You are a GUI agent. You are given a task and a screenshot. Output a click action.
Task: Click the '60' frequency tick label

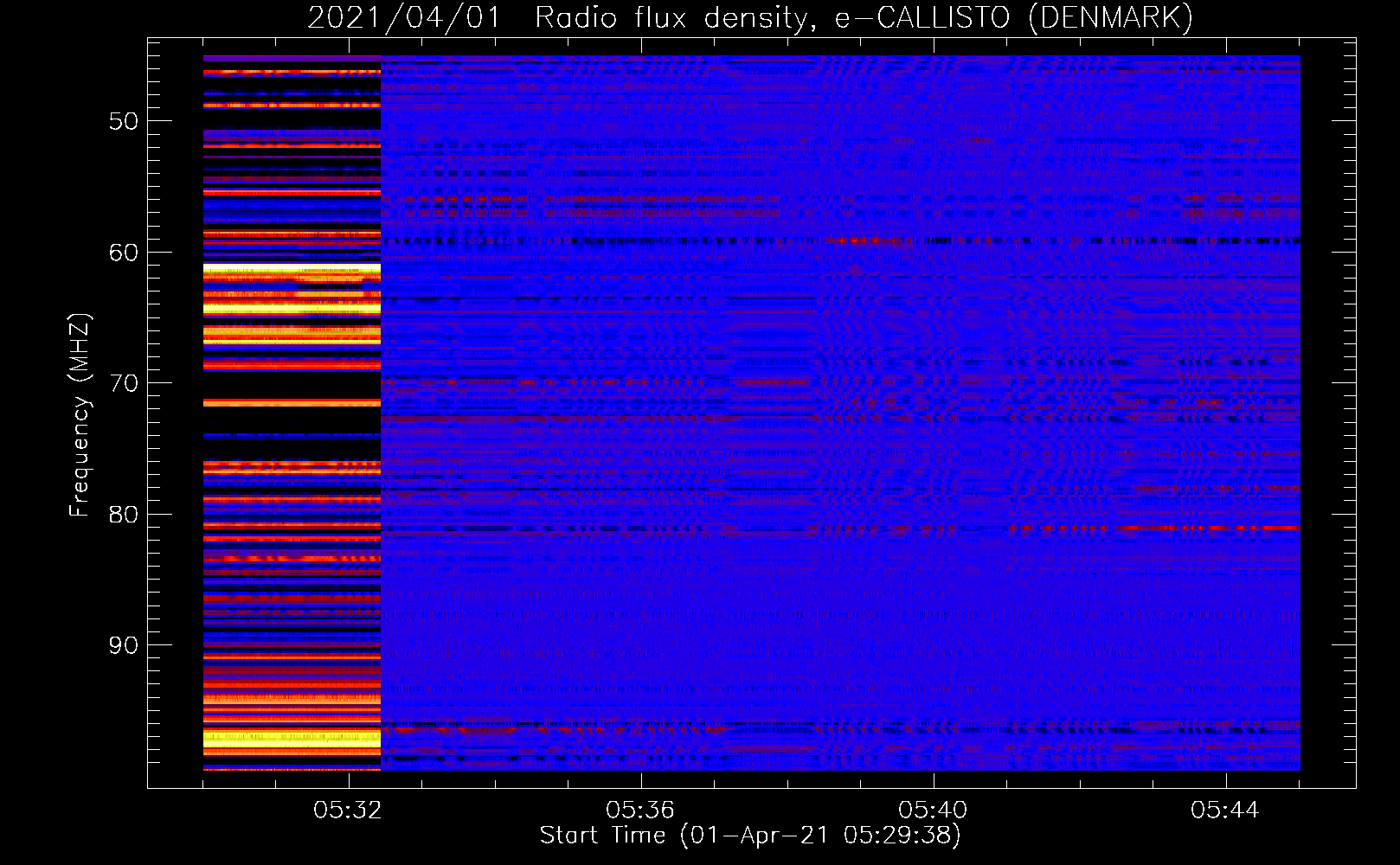(124, 253)
